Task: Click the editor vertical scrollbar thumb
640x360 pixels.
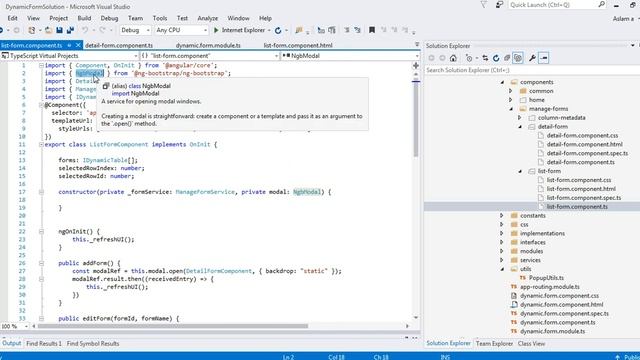Action: pos(416,118)
